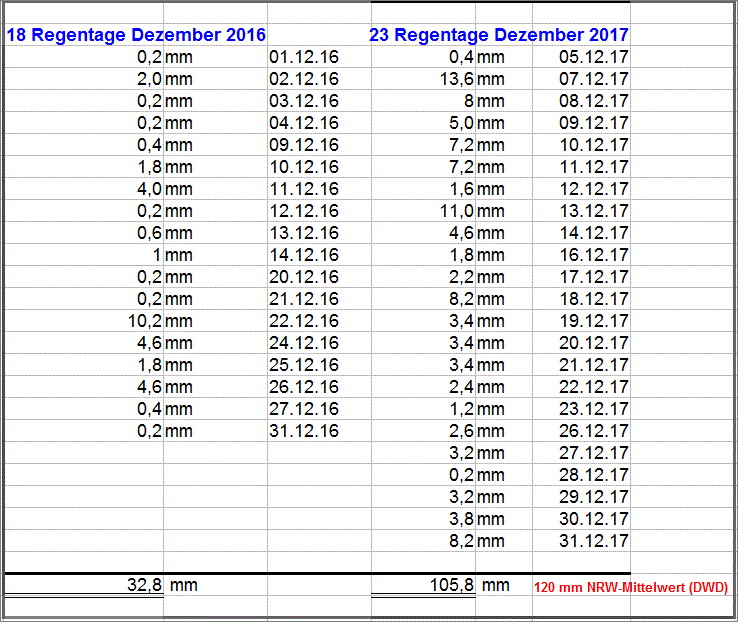Click the rainfall value 13,6
Screen dimensions: 738x622
tap(457, 80)
